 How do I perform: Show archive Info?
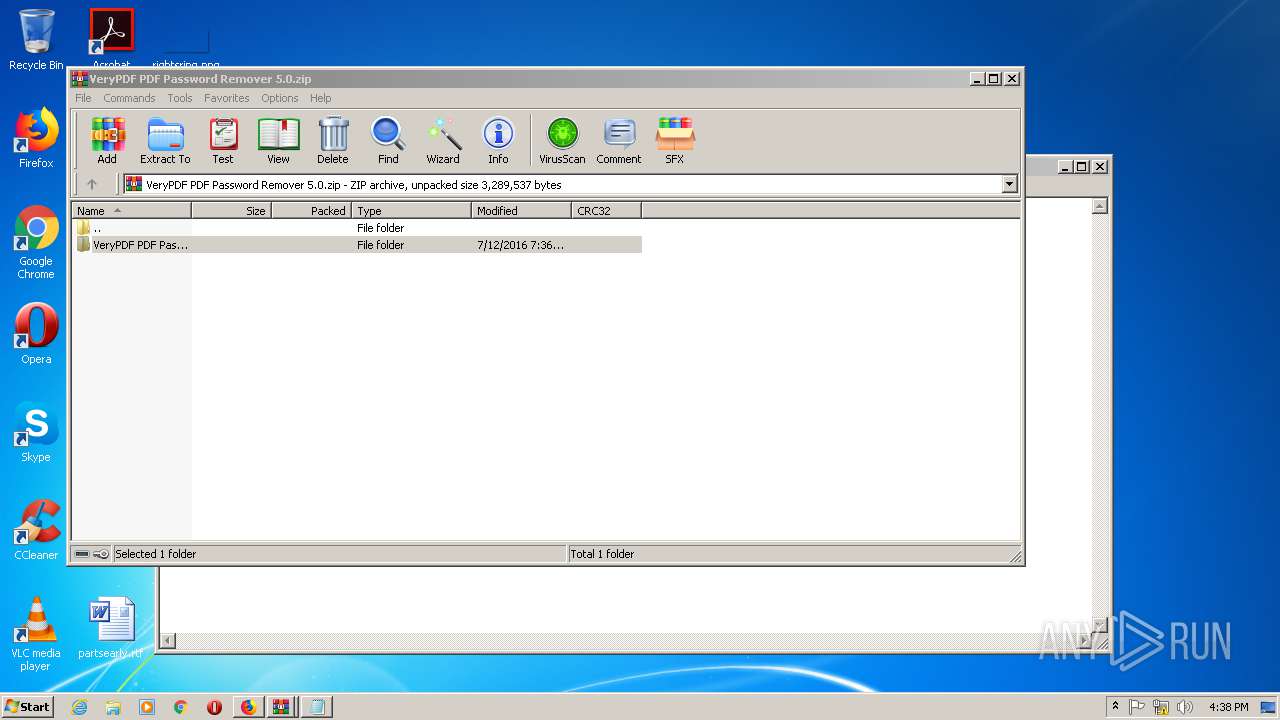click(x=498, y=140)
